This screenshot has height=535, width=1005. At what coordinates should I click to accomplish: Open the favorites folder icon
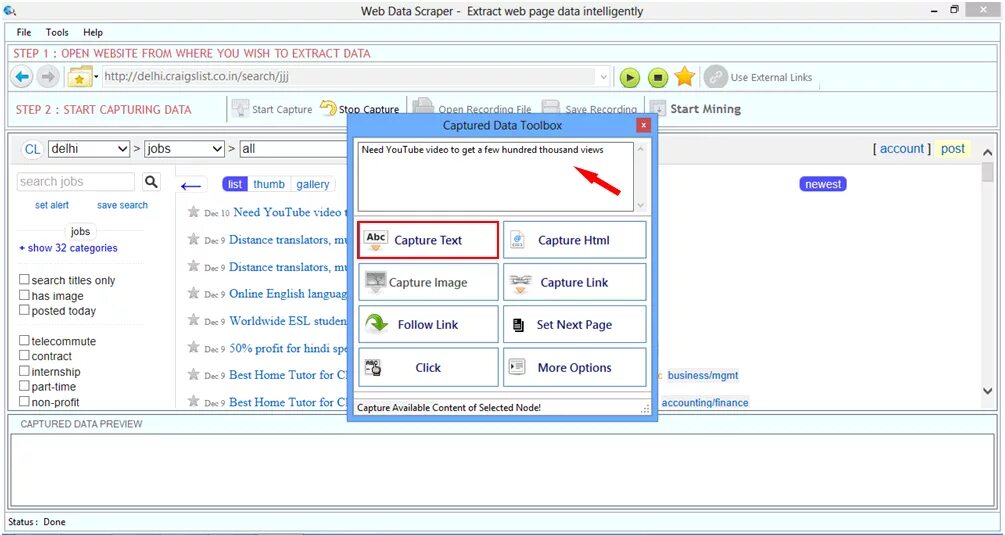point(79,77)
